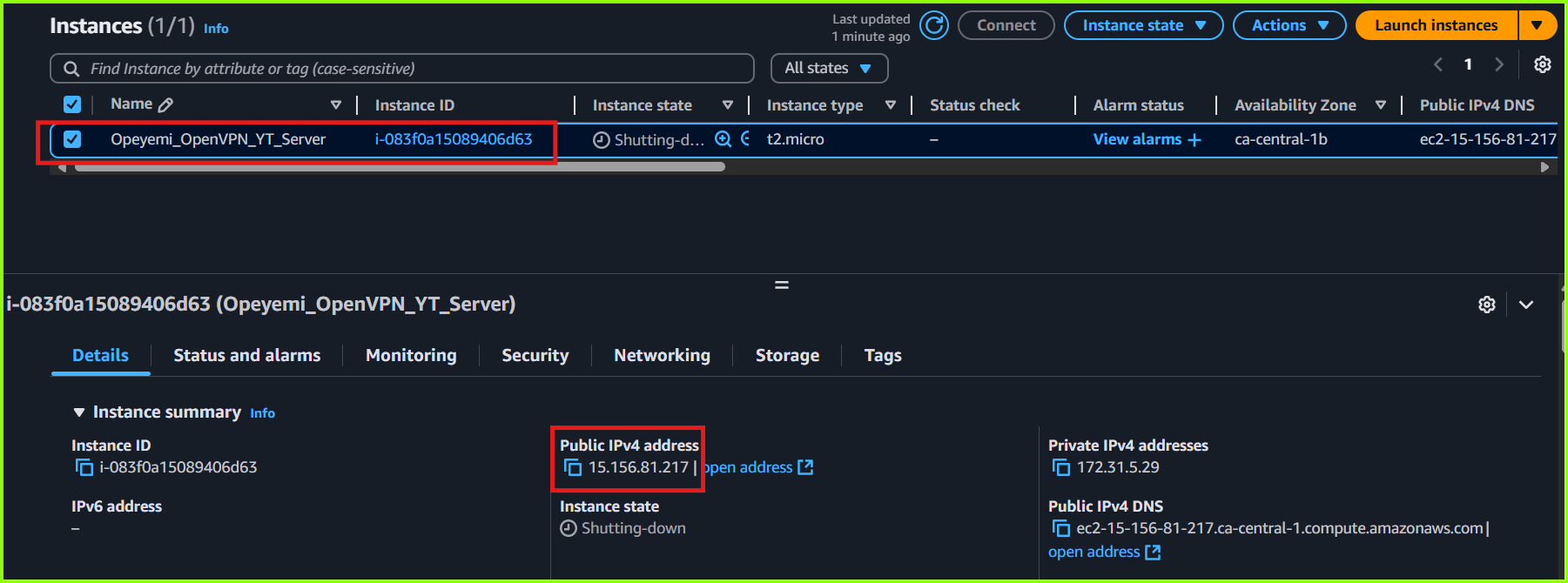1568x583 pixels.
Task: Sort by Name column arrow
Action: [336, 104]
